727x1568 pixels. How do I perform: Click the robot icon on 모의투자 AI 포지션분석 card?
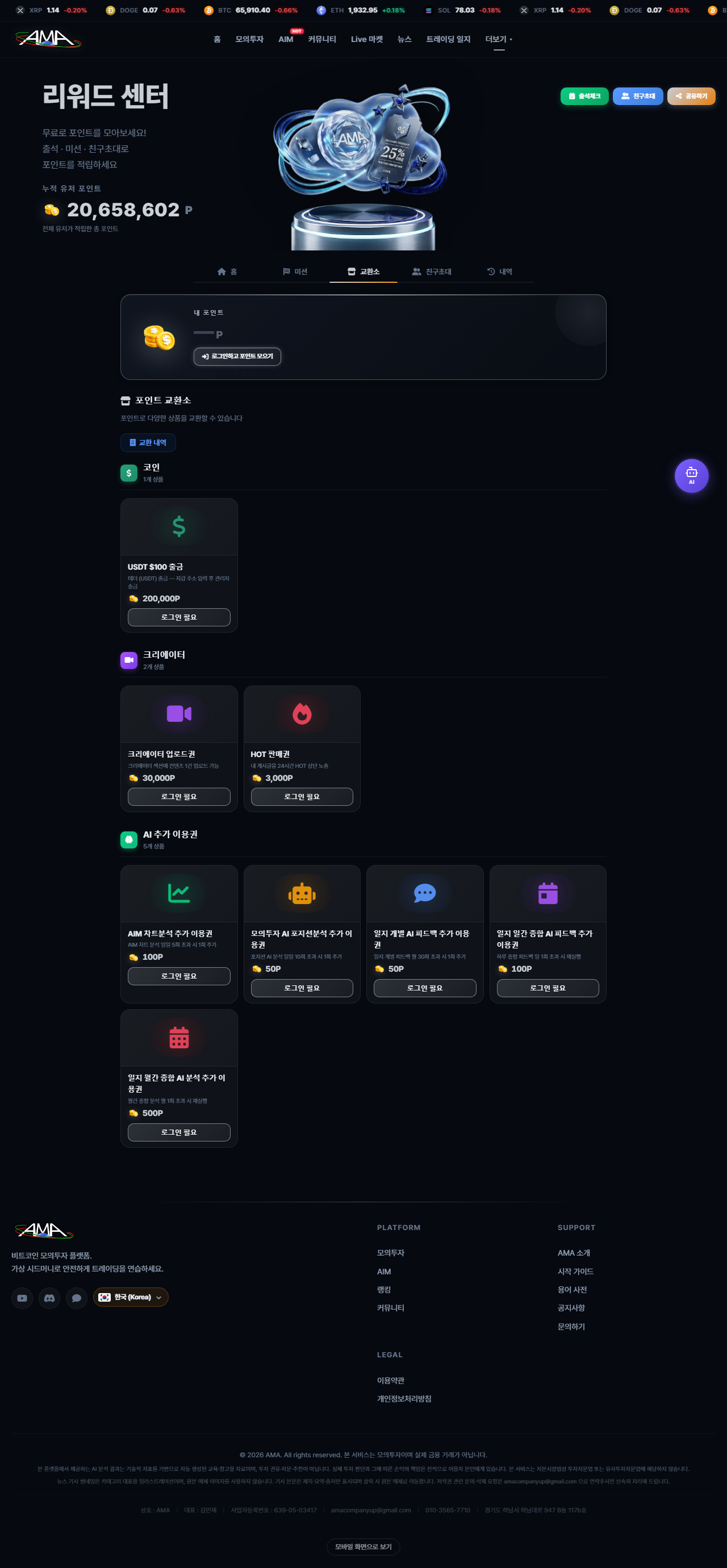[x=302, y=893]
